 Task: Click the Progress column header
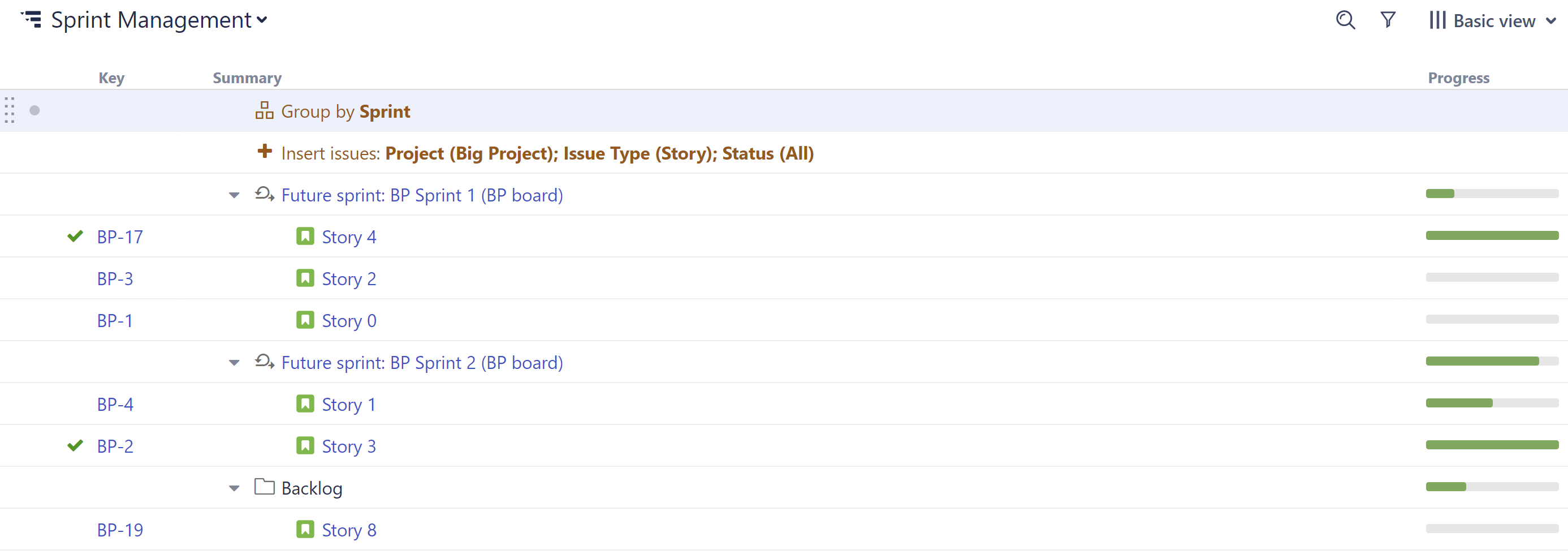(1458, 78)
